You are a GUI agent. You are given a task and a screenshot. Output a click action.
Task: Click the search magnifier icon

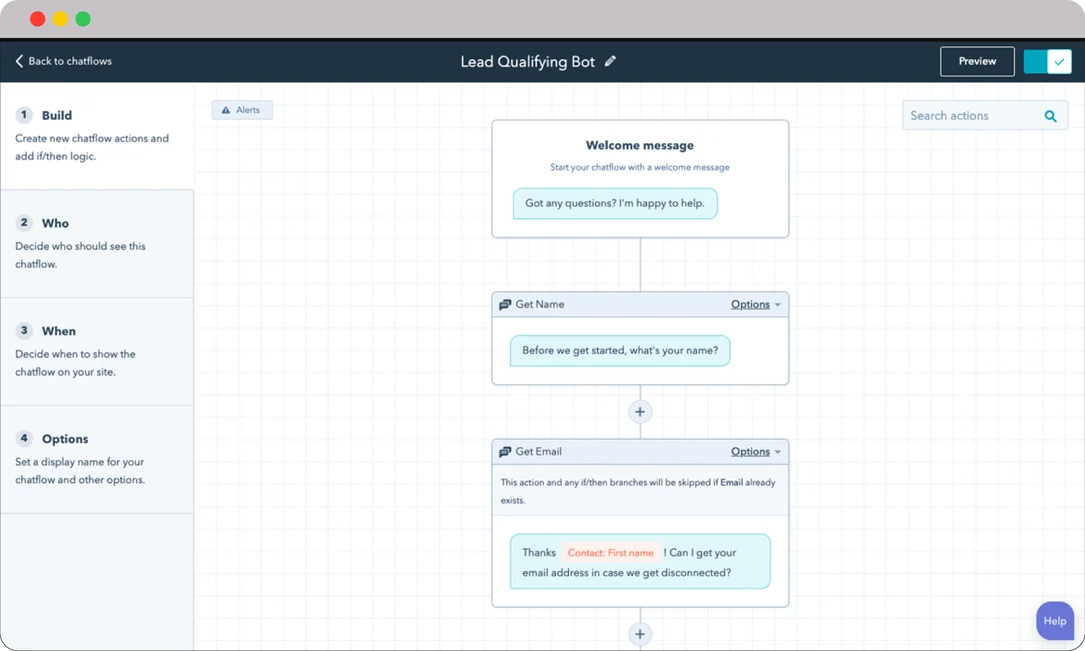tap(1050, 116)
